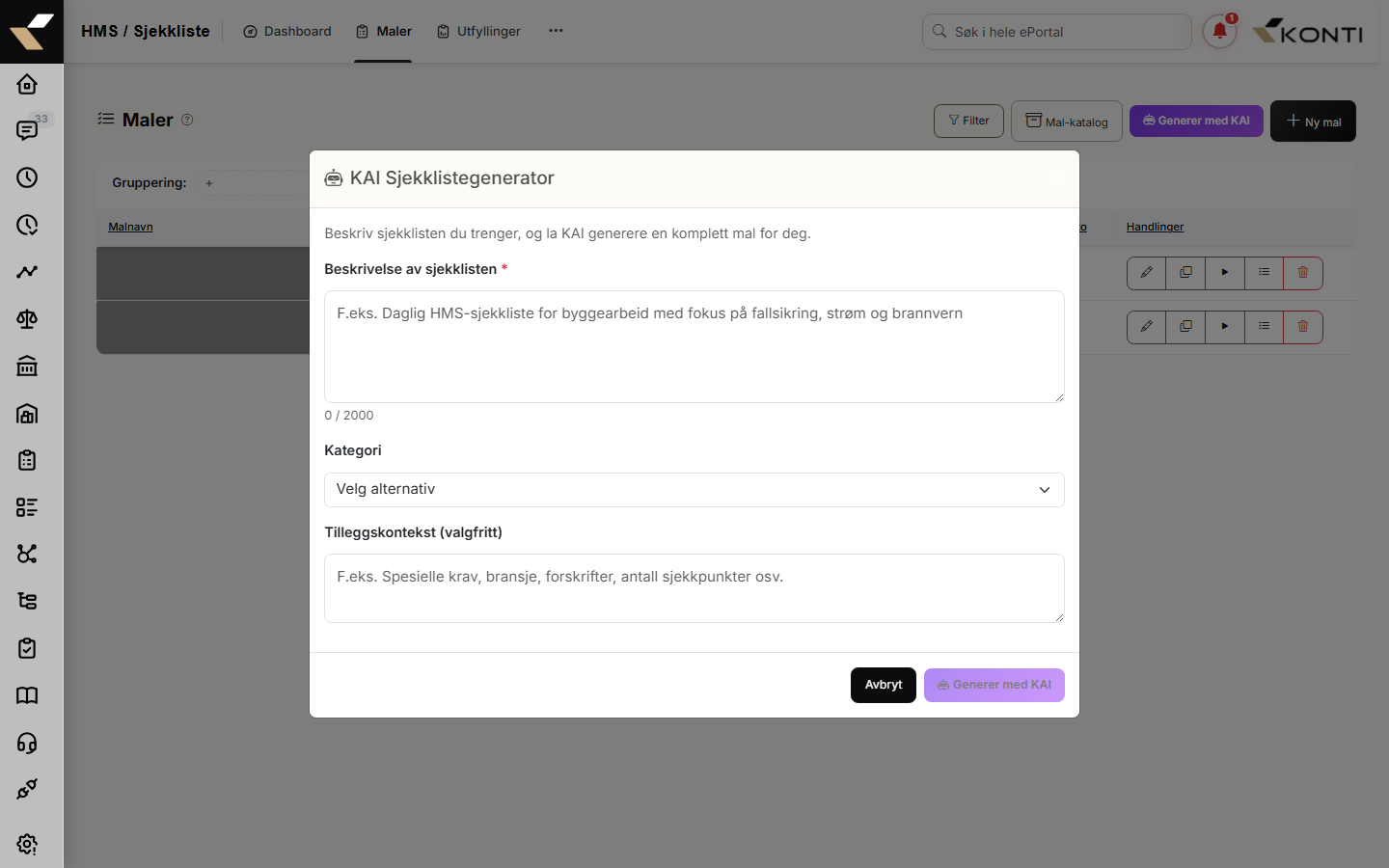Click the notification bell icon
Image resolution: width=1389 pixels, height=868 pixels.
1219,31
